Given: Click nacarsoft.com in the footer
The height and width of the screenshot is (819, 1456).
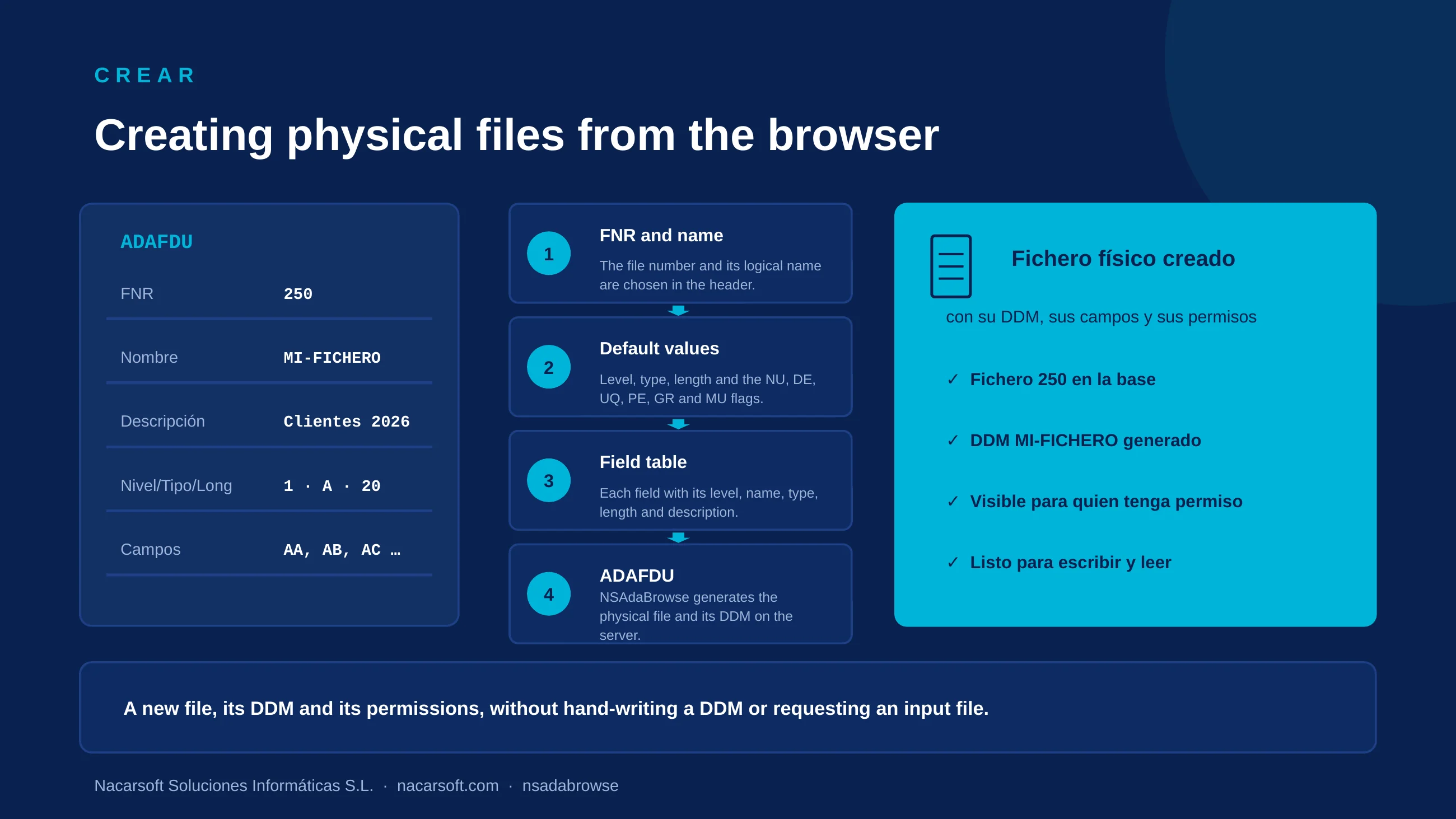Looking at the screenshot, I should 447,785.
